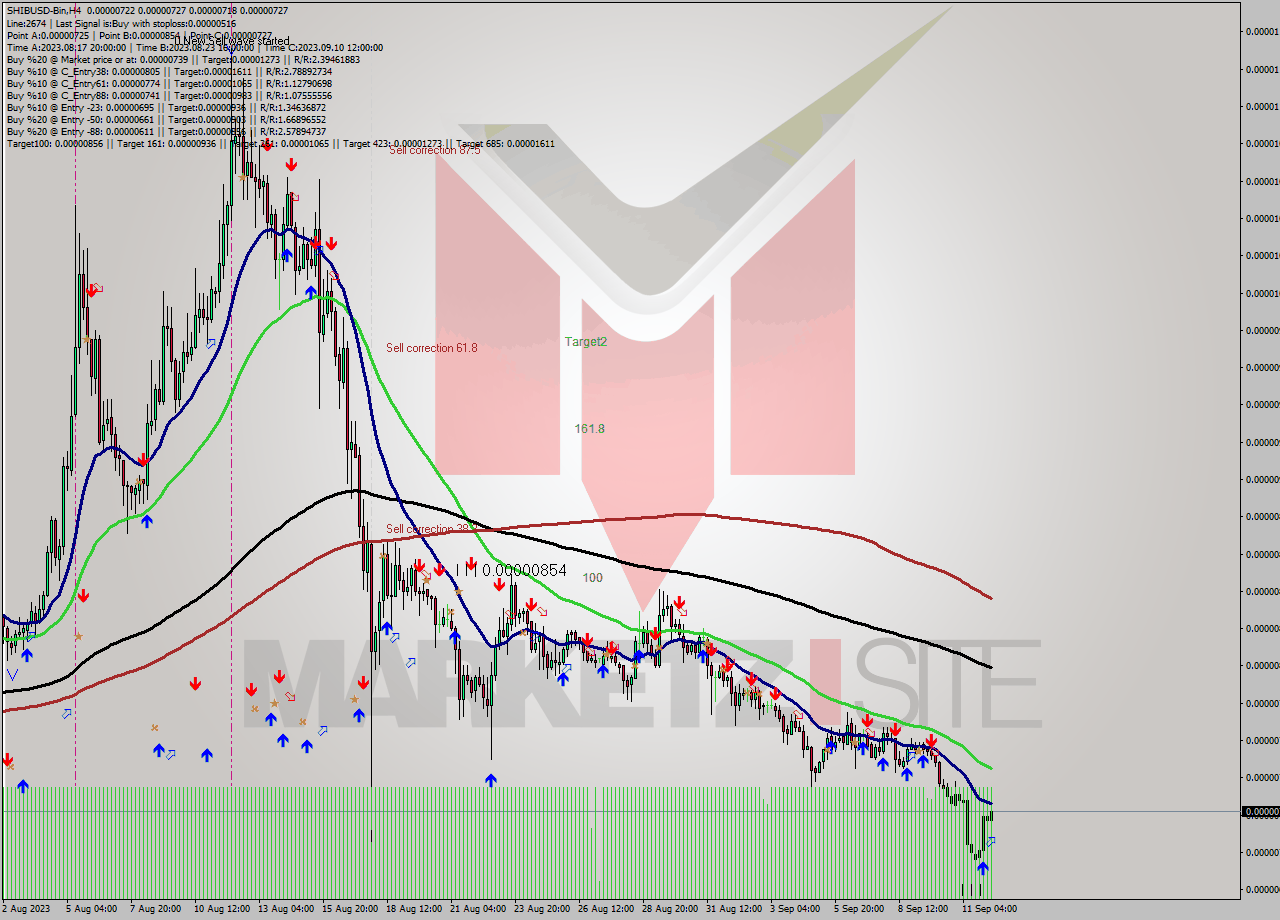Click the '28 Aug 20:00' time axis label
Viewport: 1280px width, 920px height.
coord(670,909)
